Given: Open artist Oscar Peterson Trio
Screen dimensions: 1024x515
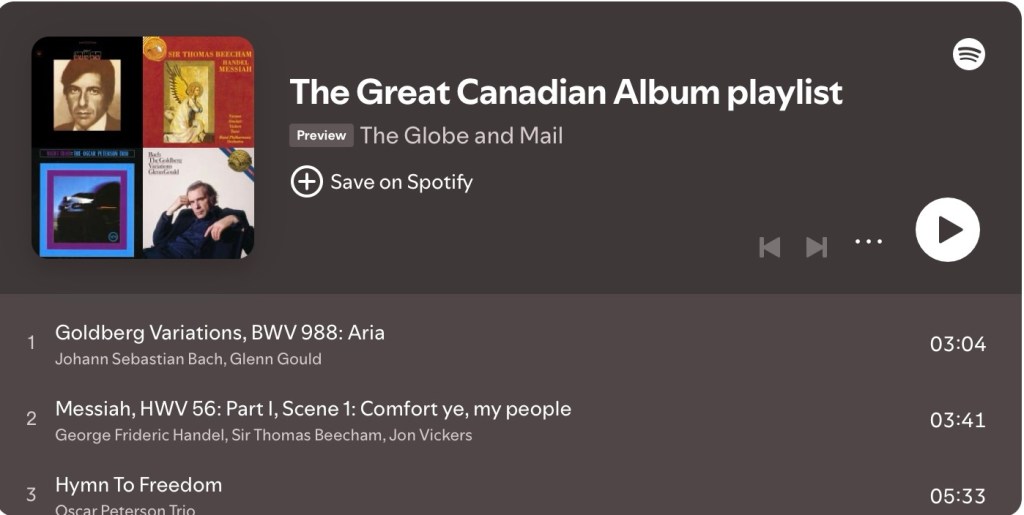Looking at the screenshot, I should coord(125,509).
